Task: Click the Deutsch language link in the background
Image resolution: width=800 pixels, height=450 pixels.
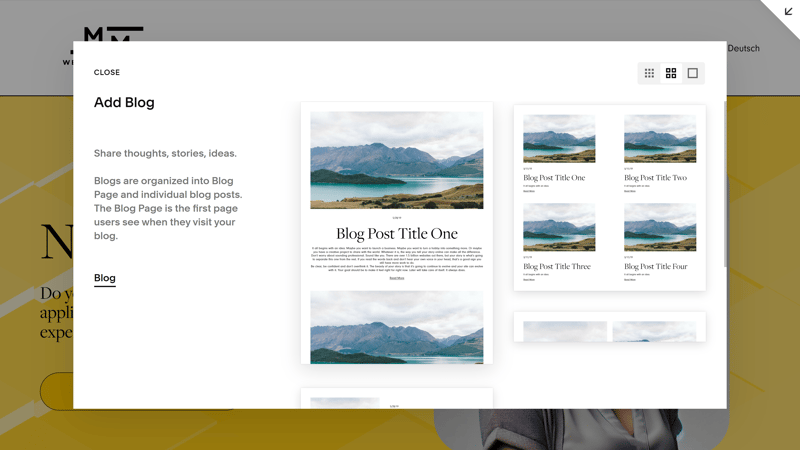Action: coord(743,48)
